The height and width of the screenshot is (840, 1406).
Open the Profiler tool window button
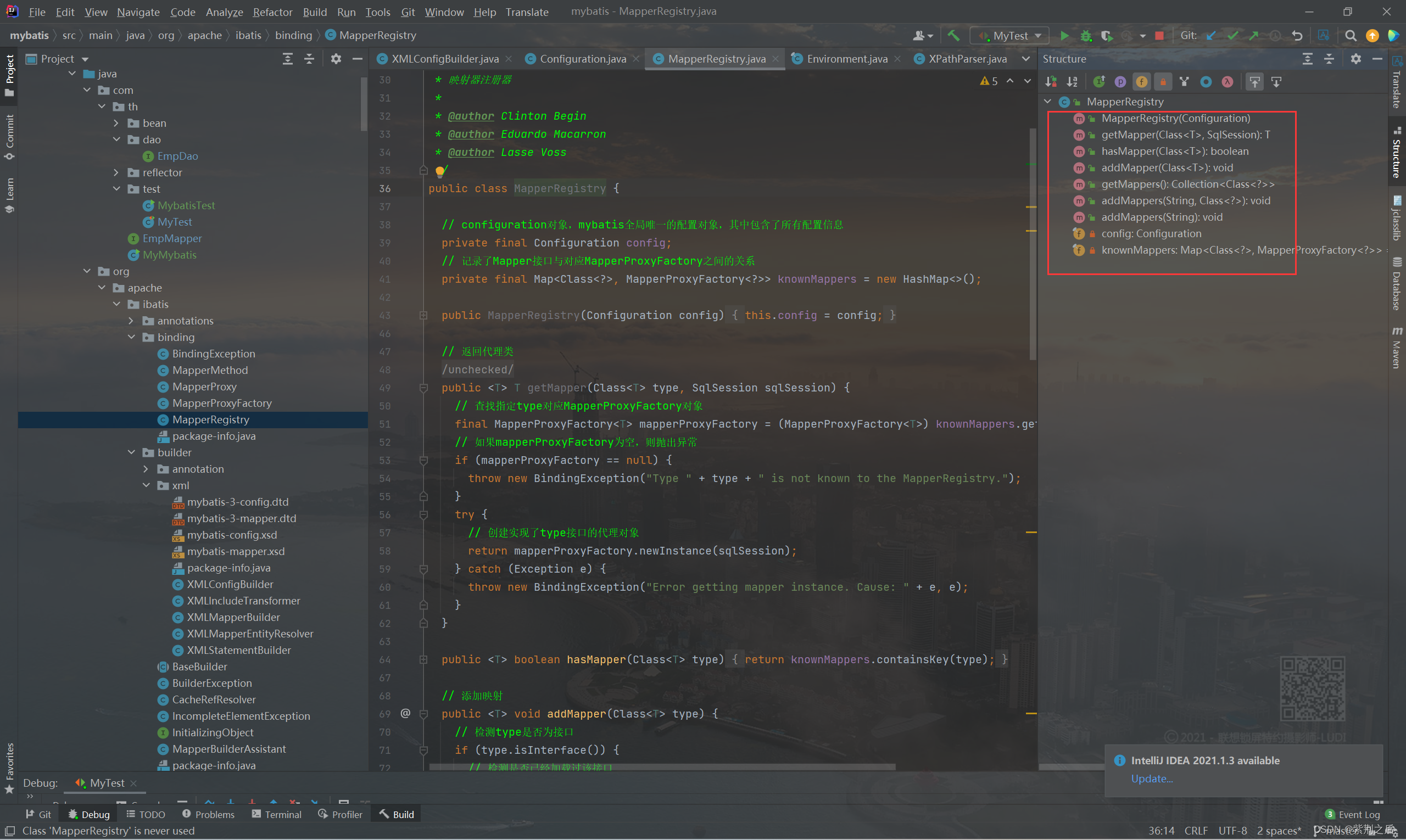point(341,814)
